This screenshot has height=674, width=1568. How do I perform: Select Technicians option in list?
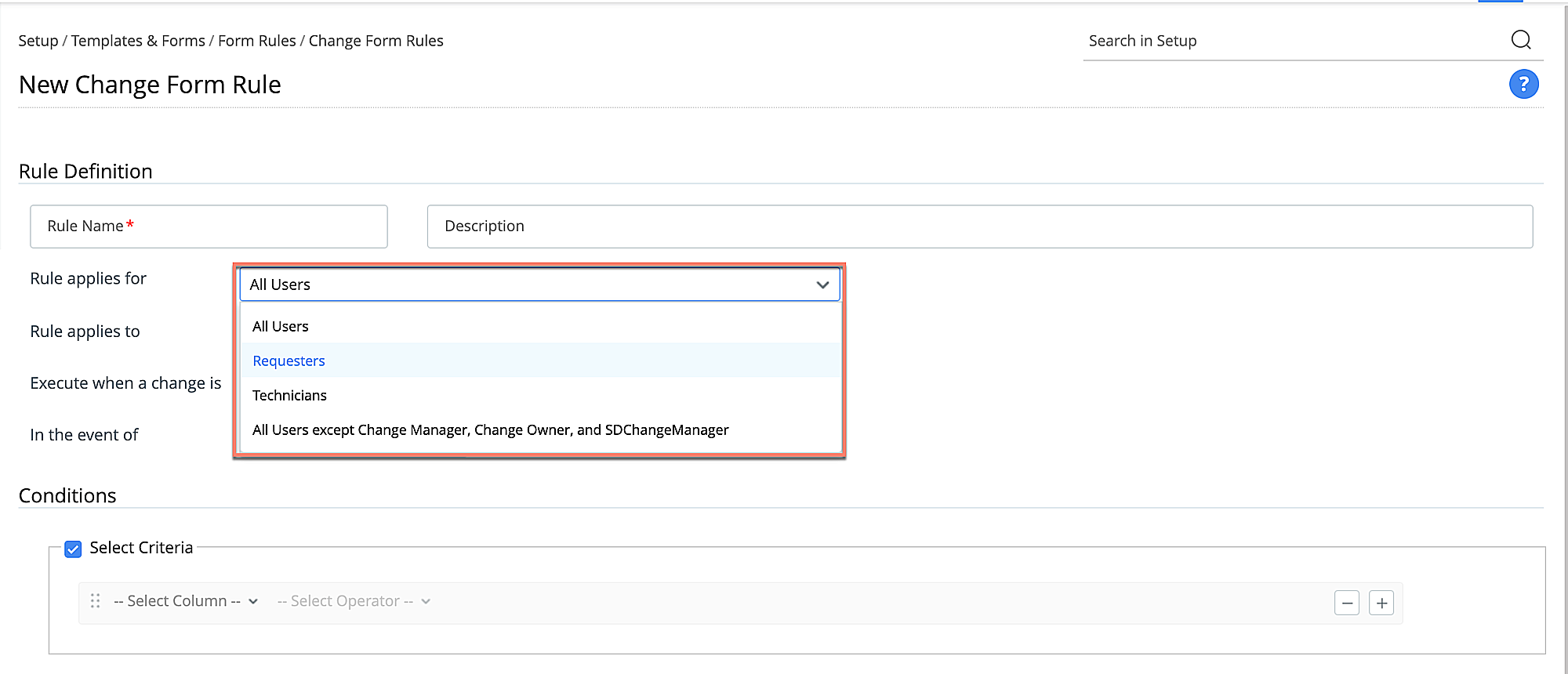(x=289, y=396)
